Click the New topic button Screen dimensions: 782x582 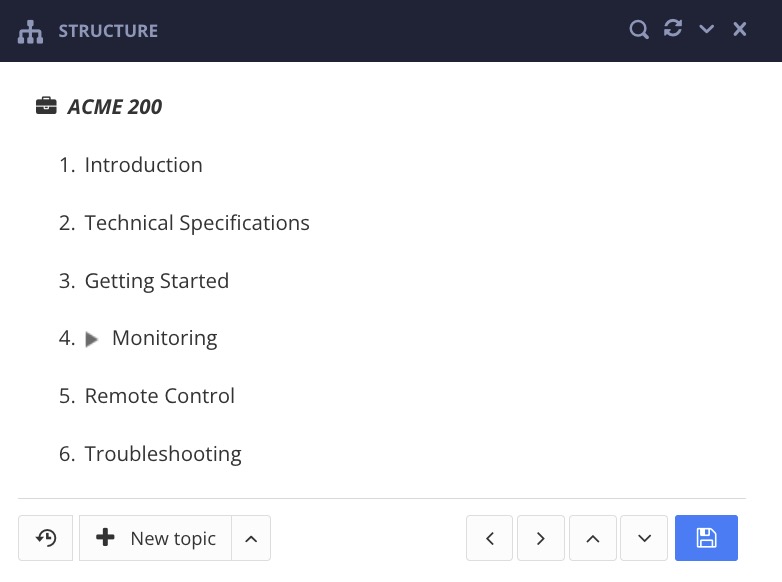click(x=156, y=538)
